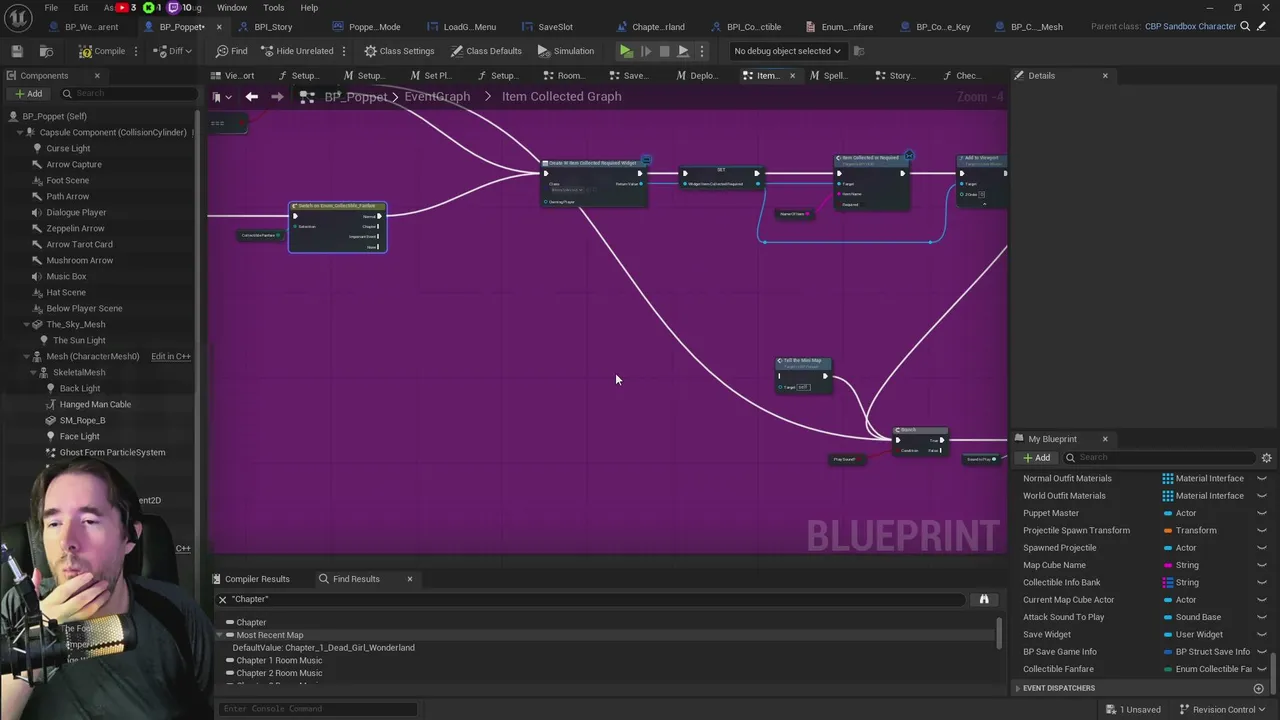Viewport: 1280px width, 720px height.
Task: Click the Browse to asset icon
Action: pyautogui.click(x=46, y=51)
